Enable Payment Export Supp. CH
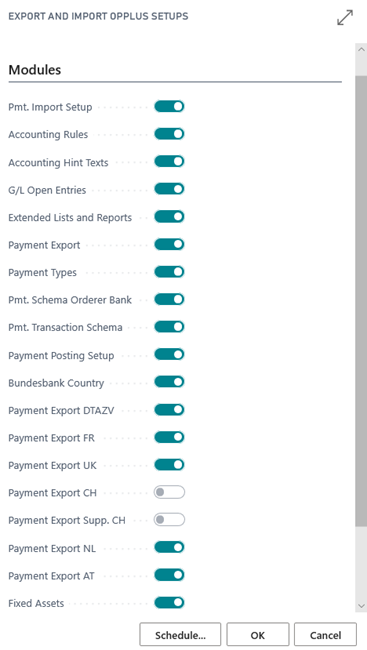367x650 pixels. (169, 519)
